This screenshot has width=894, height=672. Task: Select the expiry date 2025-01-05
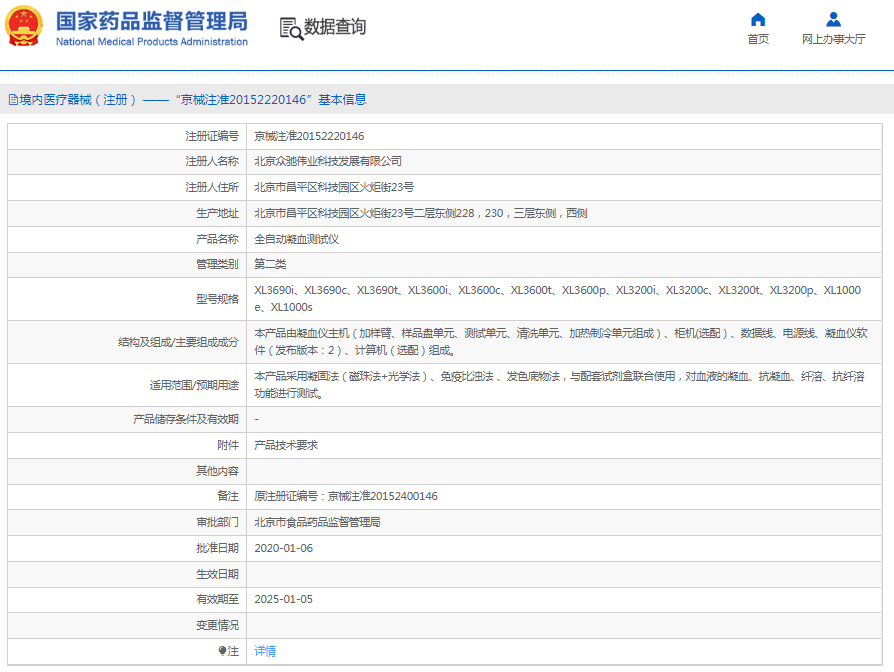pos(283,599)
